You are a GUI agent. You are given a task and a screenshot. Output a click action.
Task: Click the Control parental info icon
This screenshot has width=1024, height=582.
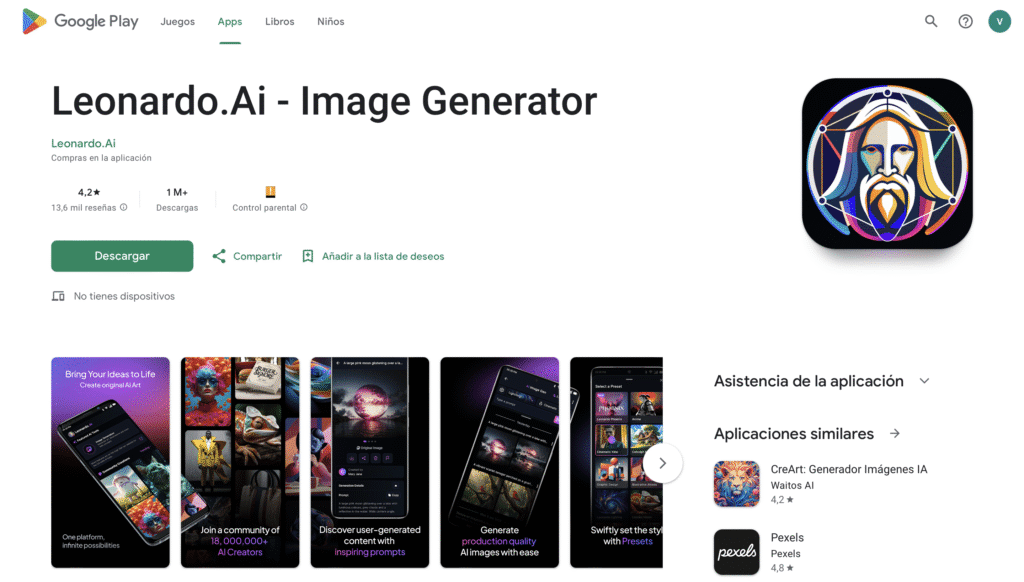(304, 208)
